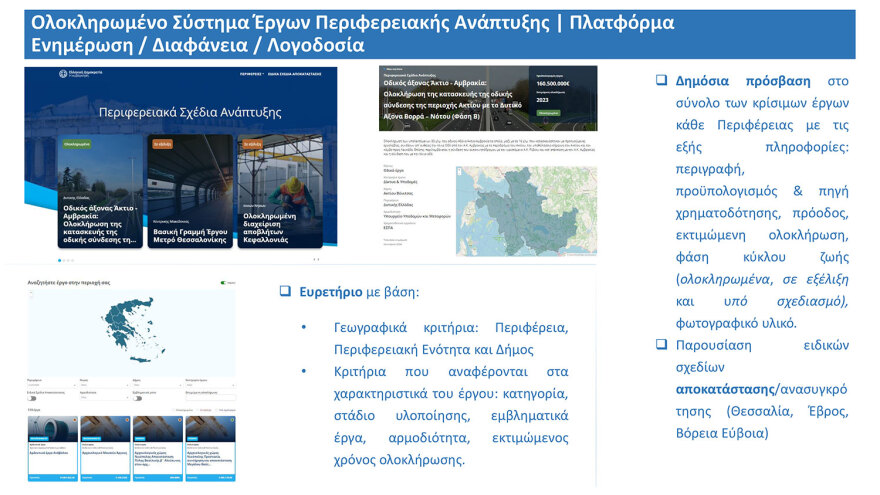
Task: Open the Αρμοδιότητα filter dropdown
Action: tap(104, 397)
